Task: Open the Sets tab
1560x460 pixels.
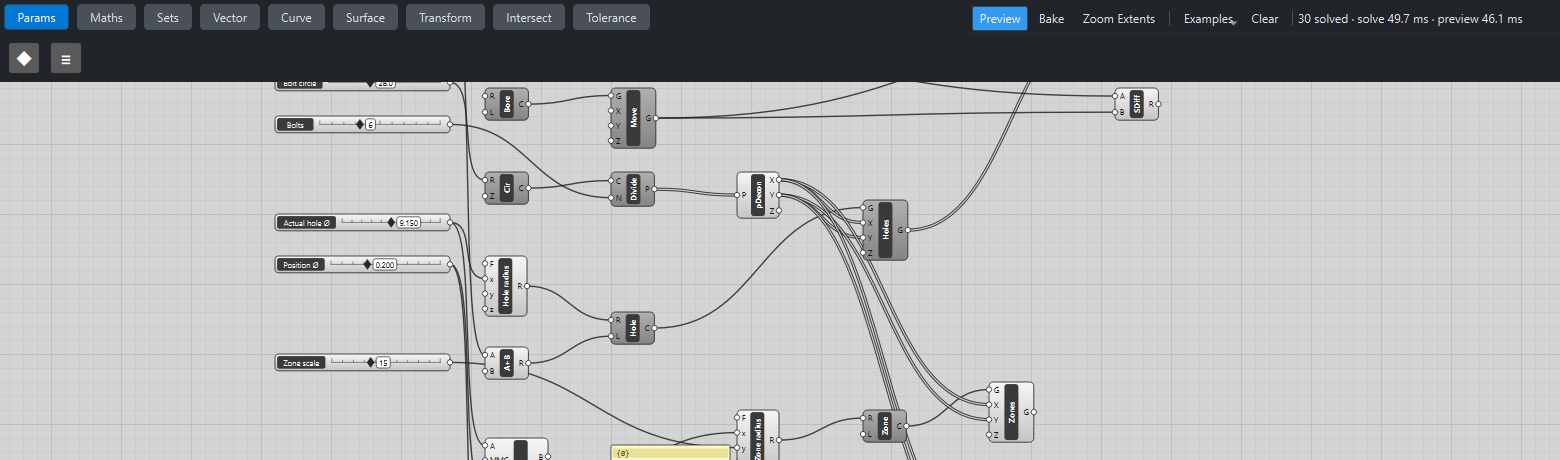Action: pyautogui.click(x=168, y=18)
